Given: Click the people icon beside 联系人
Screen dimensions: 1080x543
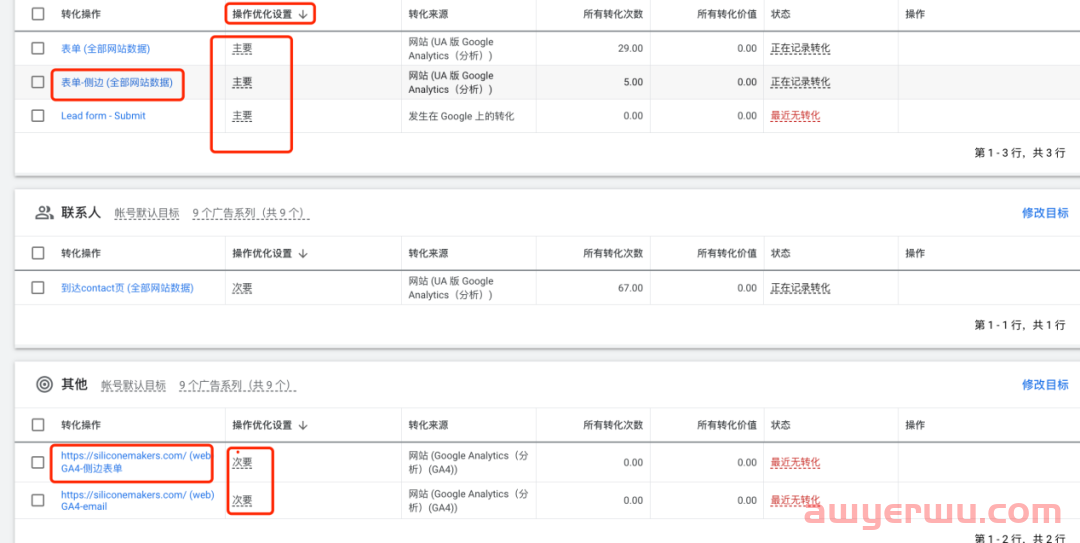Looking at the screenshot, I should pyautogui.click(x=44, y=213).
